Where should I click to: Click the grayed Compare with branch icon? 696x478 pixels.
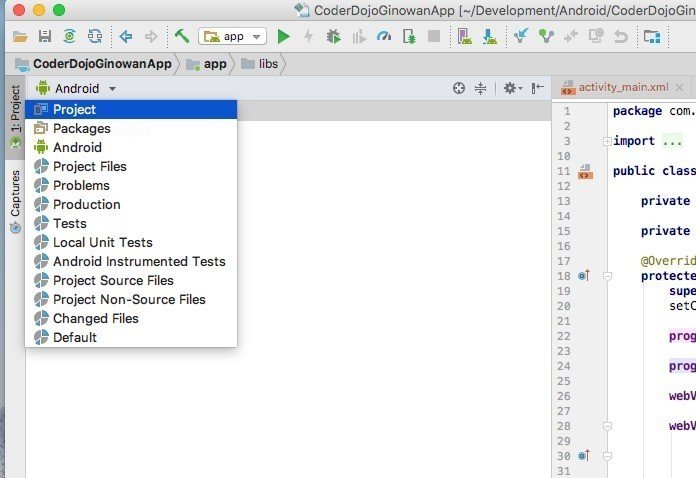[571, 36]
